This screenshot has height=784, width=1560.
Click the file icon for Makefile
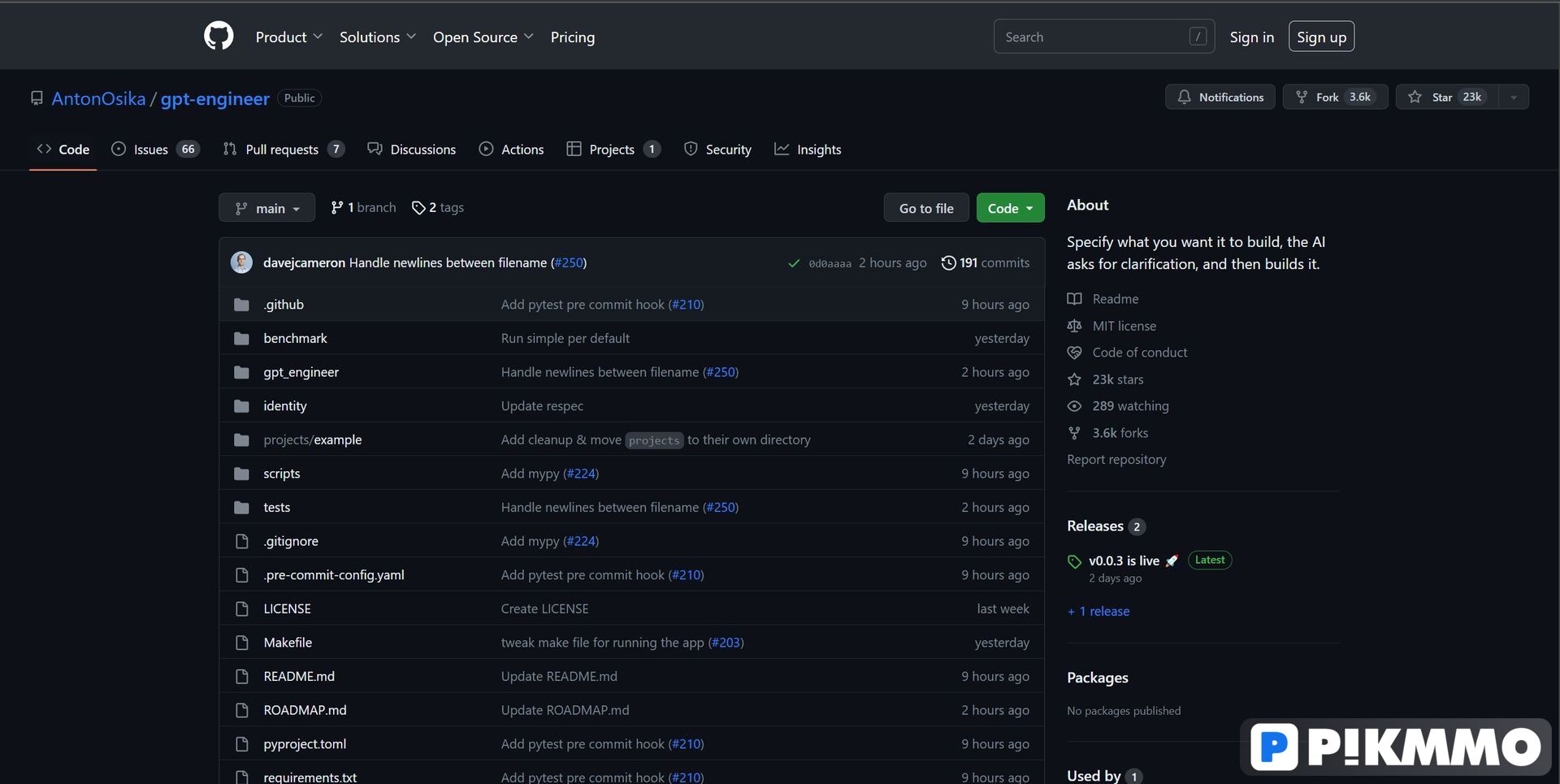[x=241, y=643]
